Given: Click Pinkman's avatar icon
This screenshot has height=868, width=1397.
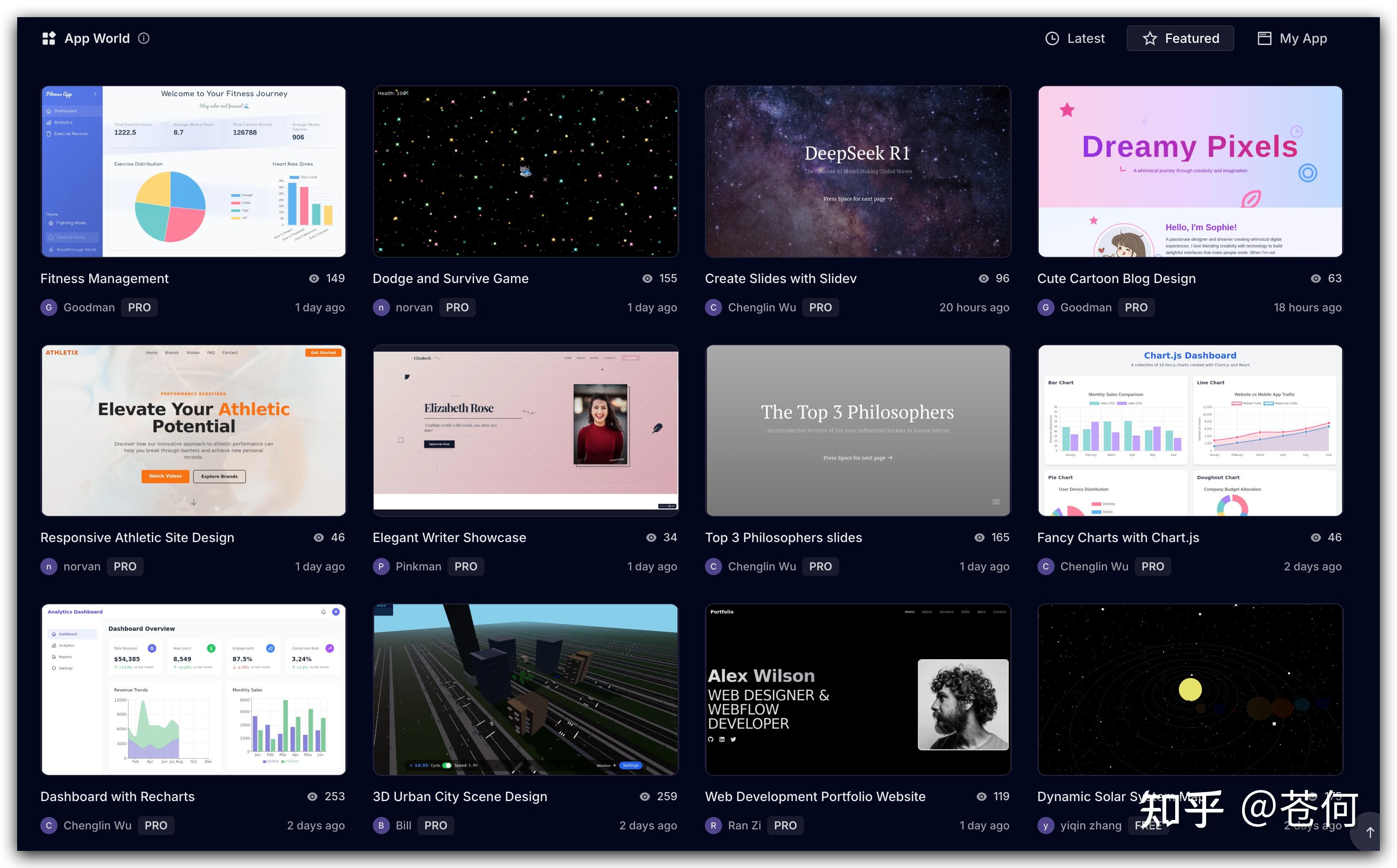Looking at the screenshot, I should coord(381,567).
